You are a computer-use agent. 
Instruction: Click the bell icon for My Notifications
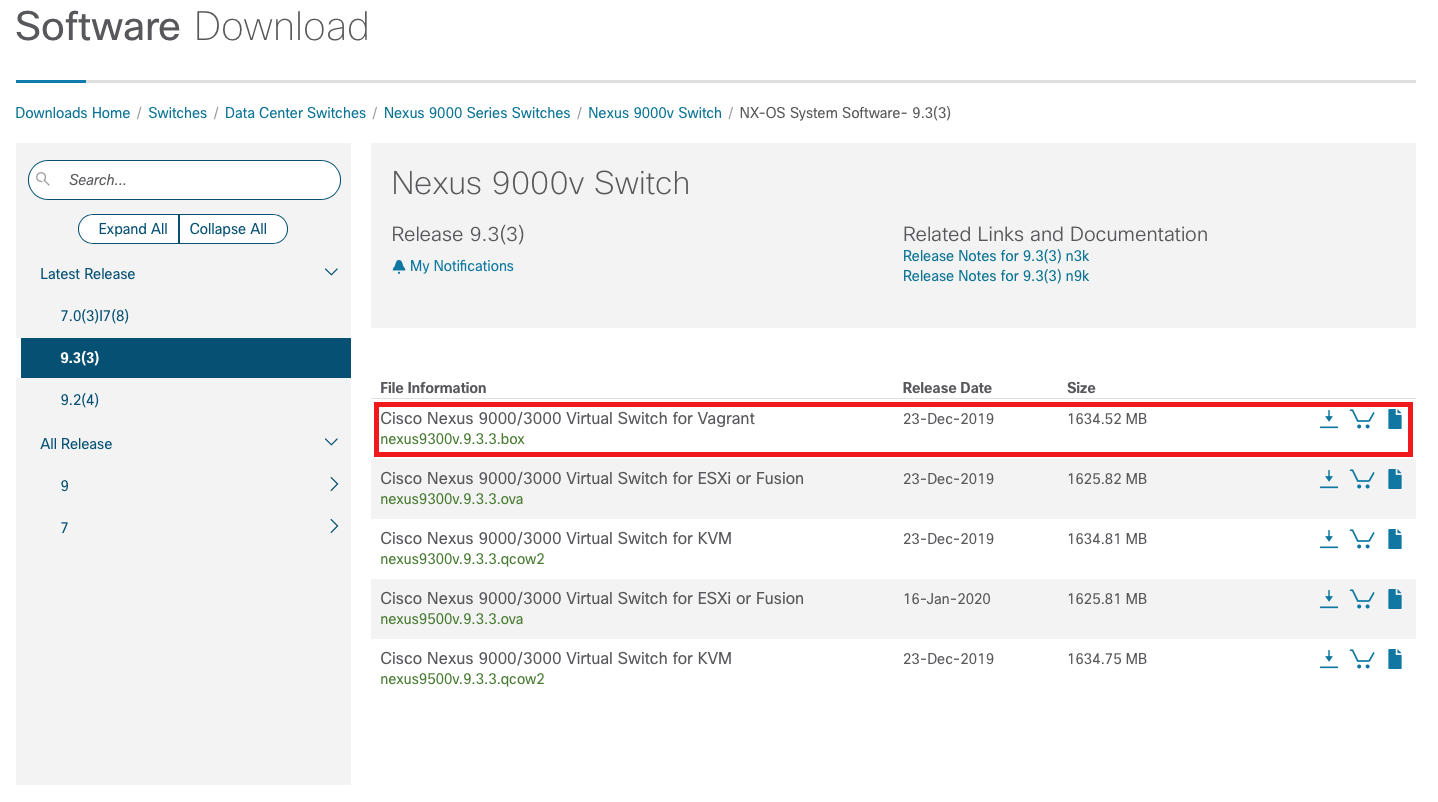[x=399, y=267]
